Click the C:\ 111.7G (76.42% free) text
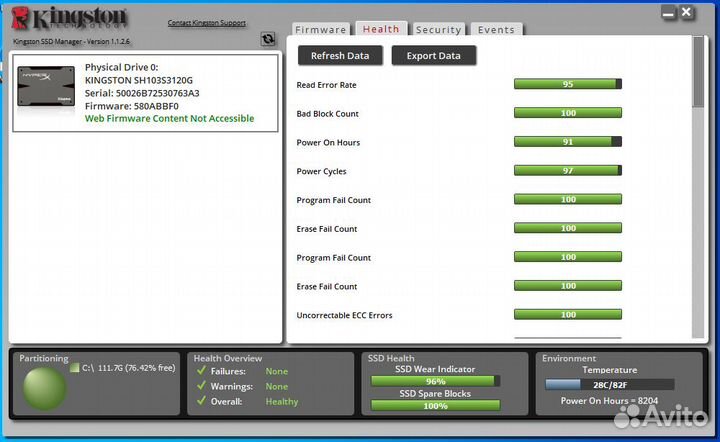720x442 pixels. click(x=129, y=368)
